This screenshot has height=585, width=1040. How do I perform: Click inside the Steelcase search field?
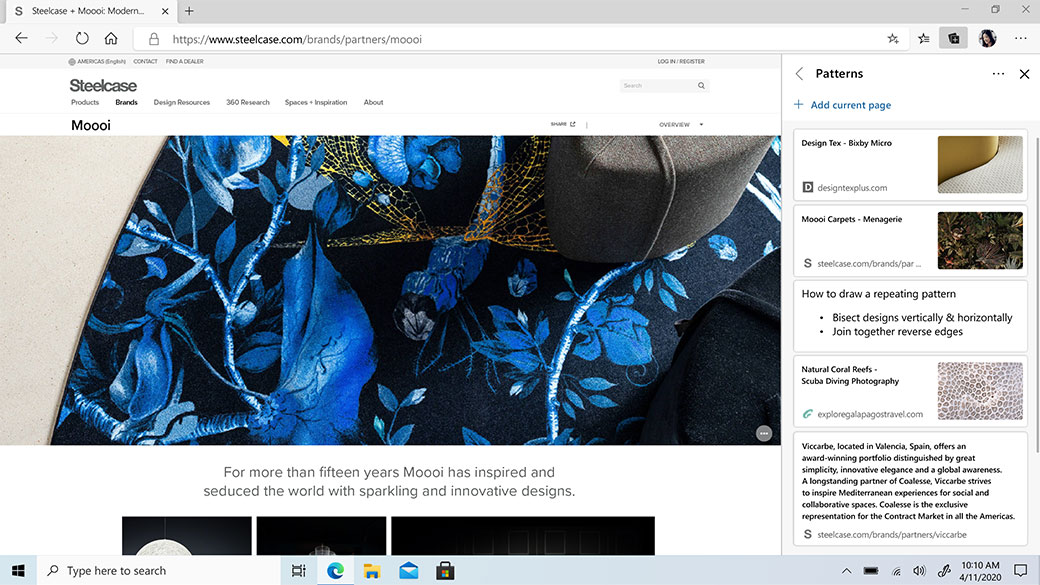660,85
